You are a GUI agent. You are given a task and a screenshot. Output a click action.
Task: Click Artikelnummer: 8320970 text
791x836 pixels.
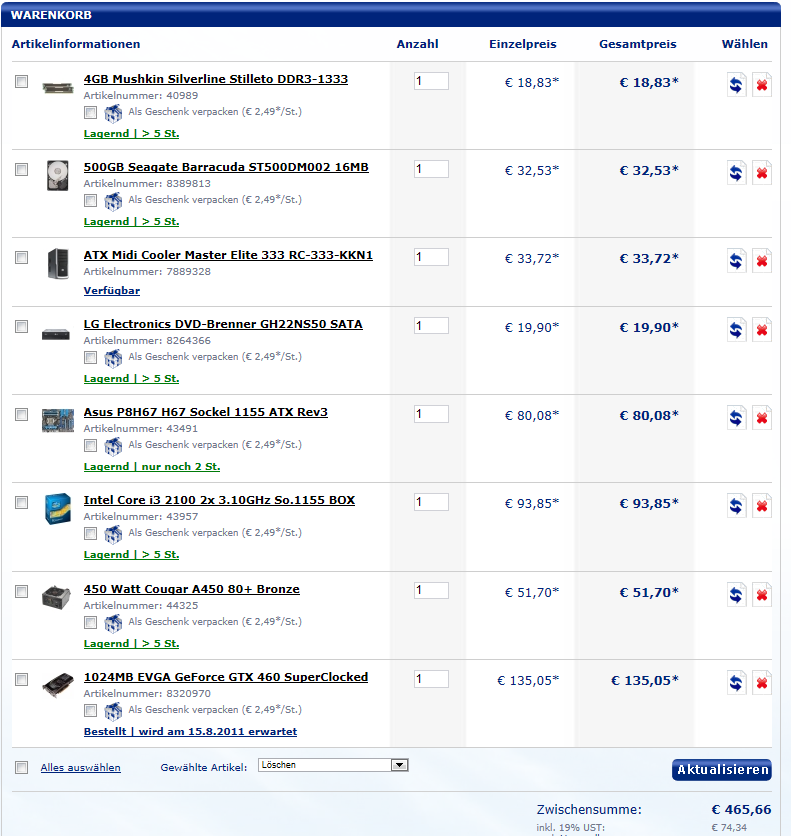(147, 694)
